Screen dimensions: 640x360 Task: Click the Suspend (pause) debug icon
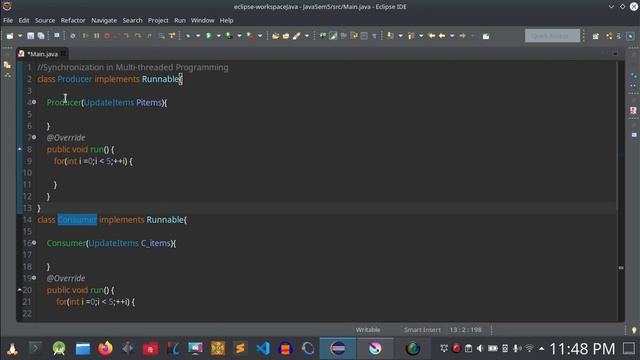click(x=97, y=36)
